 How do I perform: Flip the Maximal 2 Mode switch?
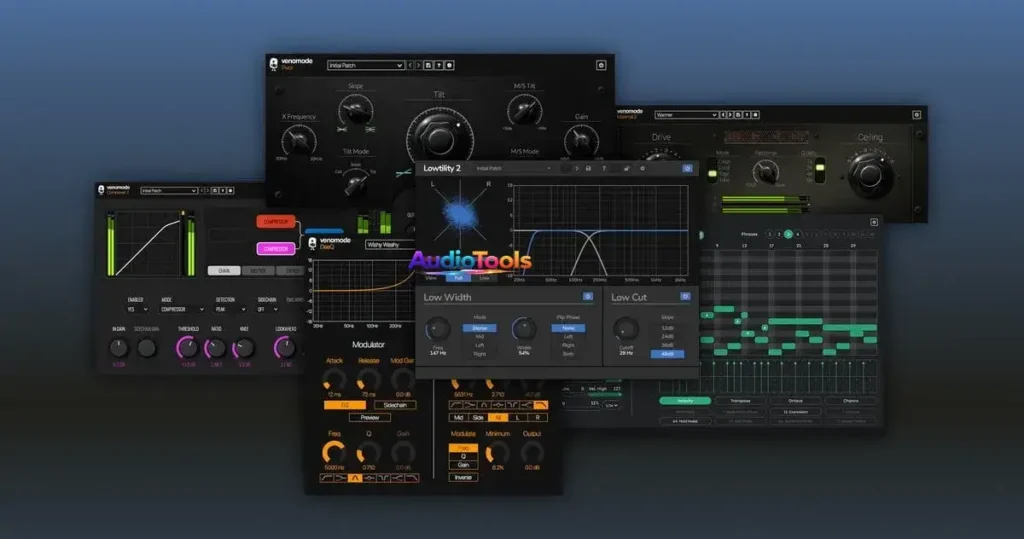click(712, 170)
